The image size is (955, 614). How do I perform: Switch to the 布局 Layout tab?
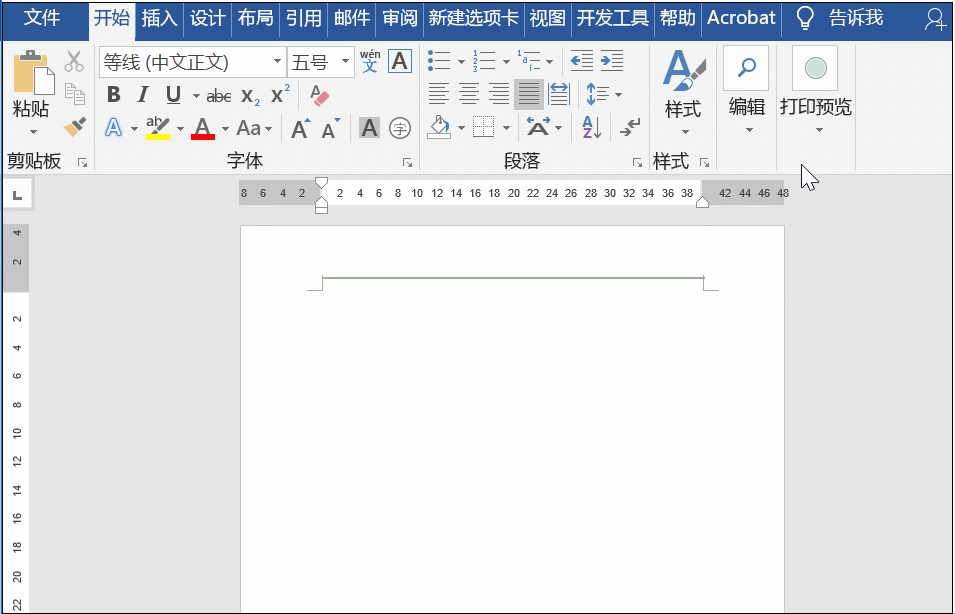pyautogui.click(x=256, y=18)
